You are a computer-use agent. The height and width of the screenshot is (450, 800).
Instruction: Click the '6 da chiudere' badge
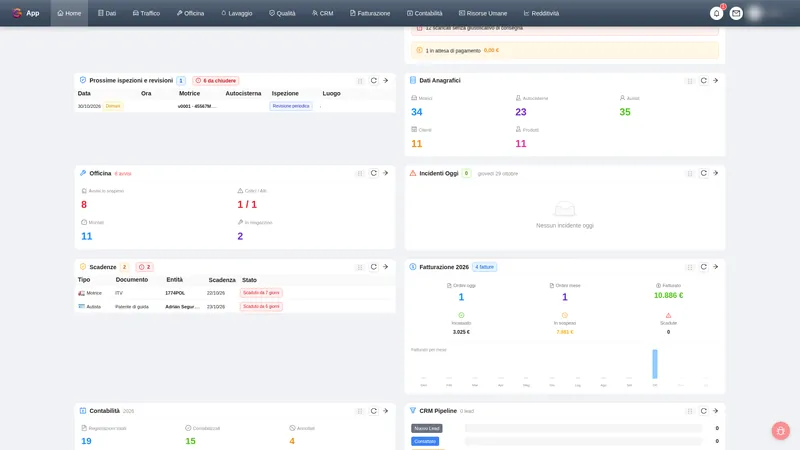click(x=216, y=81)
